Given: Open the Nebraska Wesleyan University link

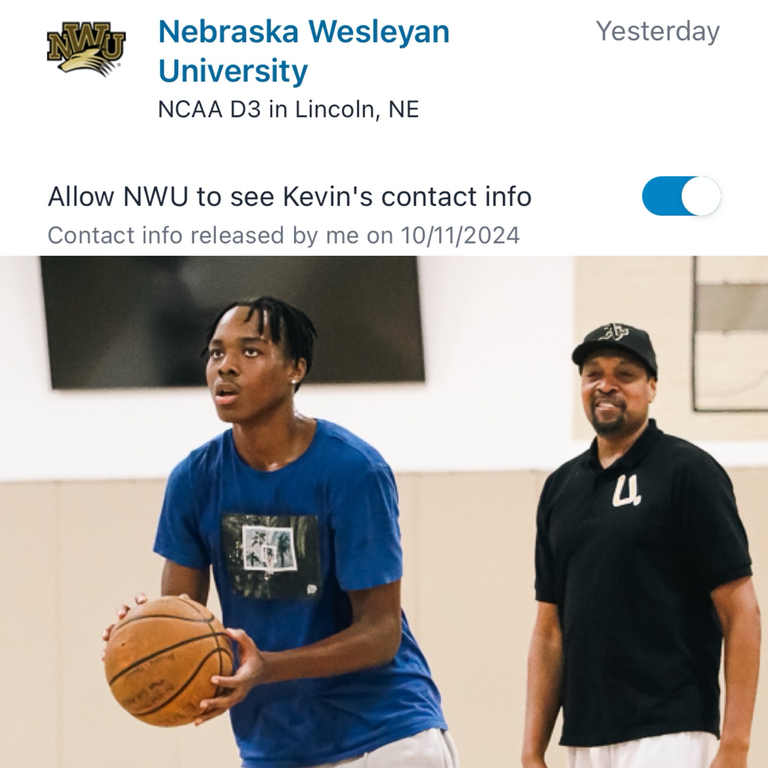Looking at the screenshot, I should point(304,51).
